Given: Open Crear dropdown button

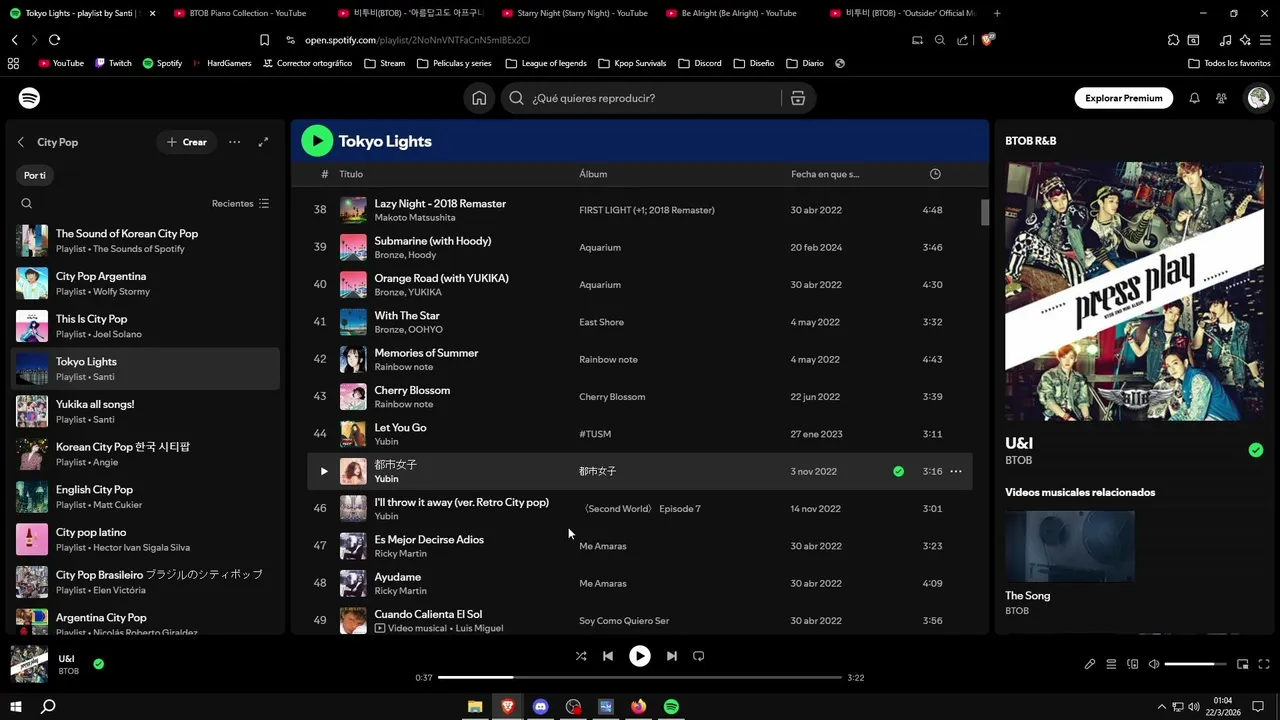Looking at the screenshot, I should 187,142.
